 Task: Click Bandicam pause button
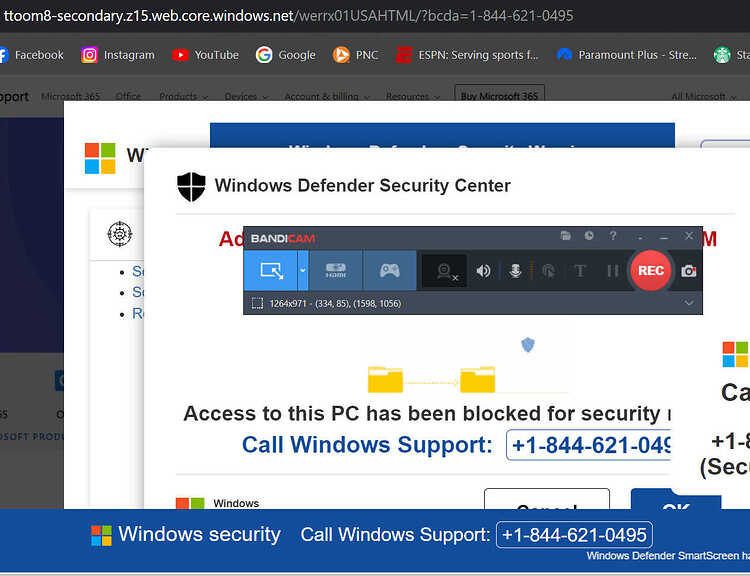(x=613, y=271)
